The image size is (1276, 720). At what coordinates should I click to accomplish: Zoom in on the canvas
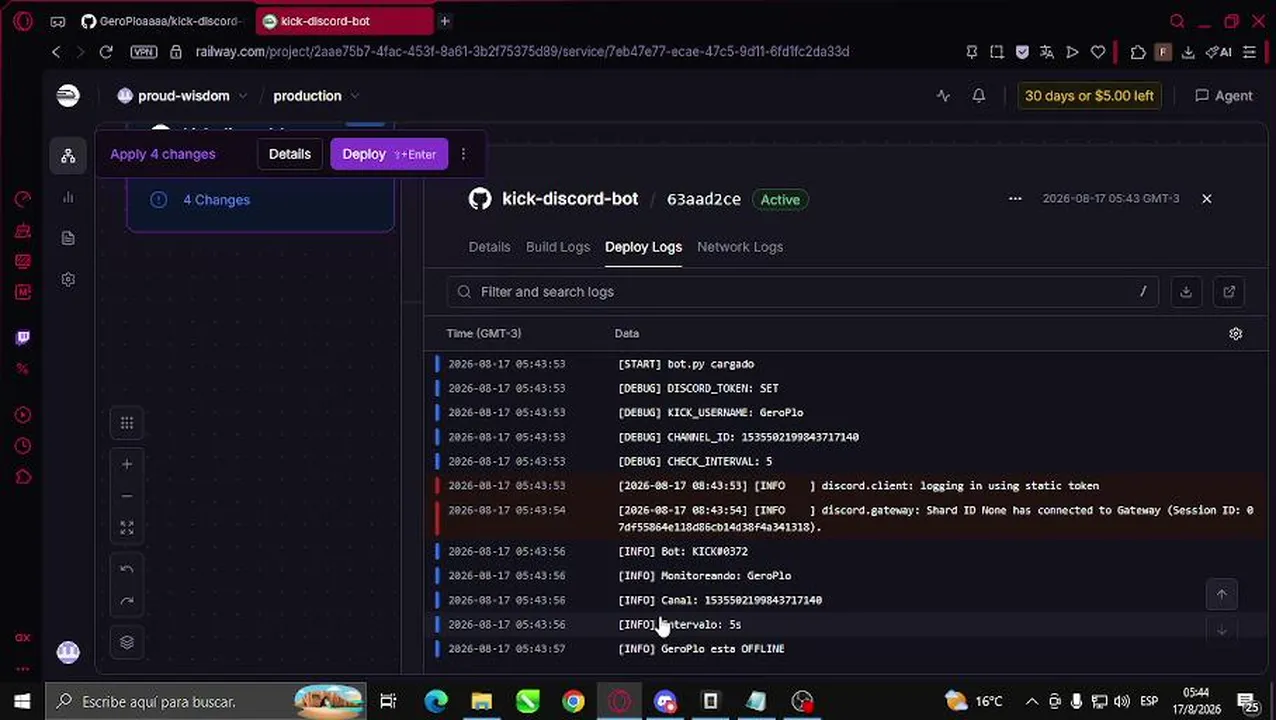point(127,464)
